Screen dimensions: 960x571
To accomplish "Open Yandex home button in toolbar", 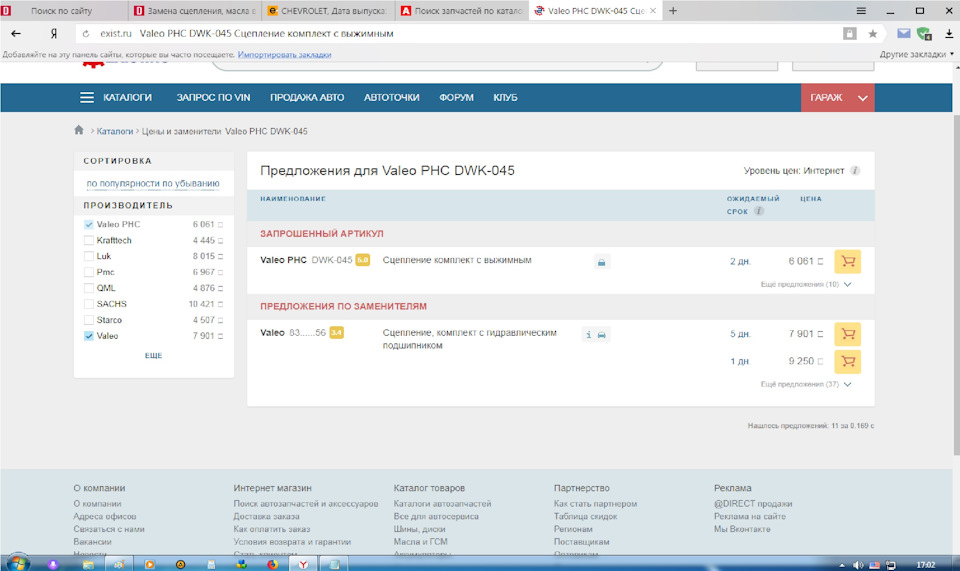I will tap(54, 34).
